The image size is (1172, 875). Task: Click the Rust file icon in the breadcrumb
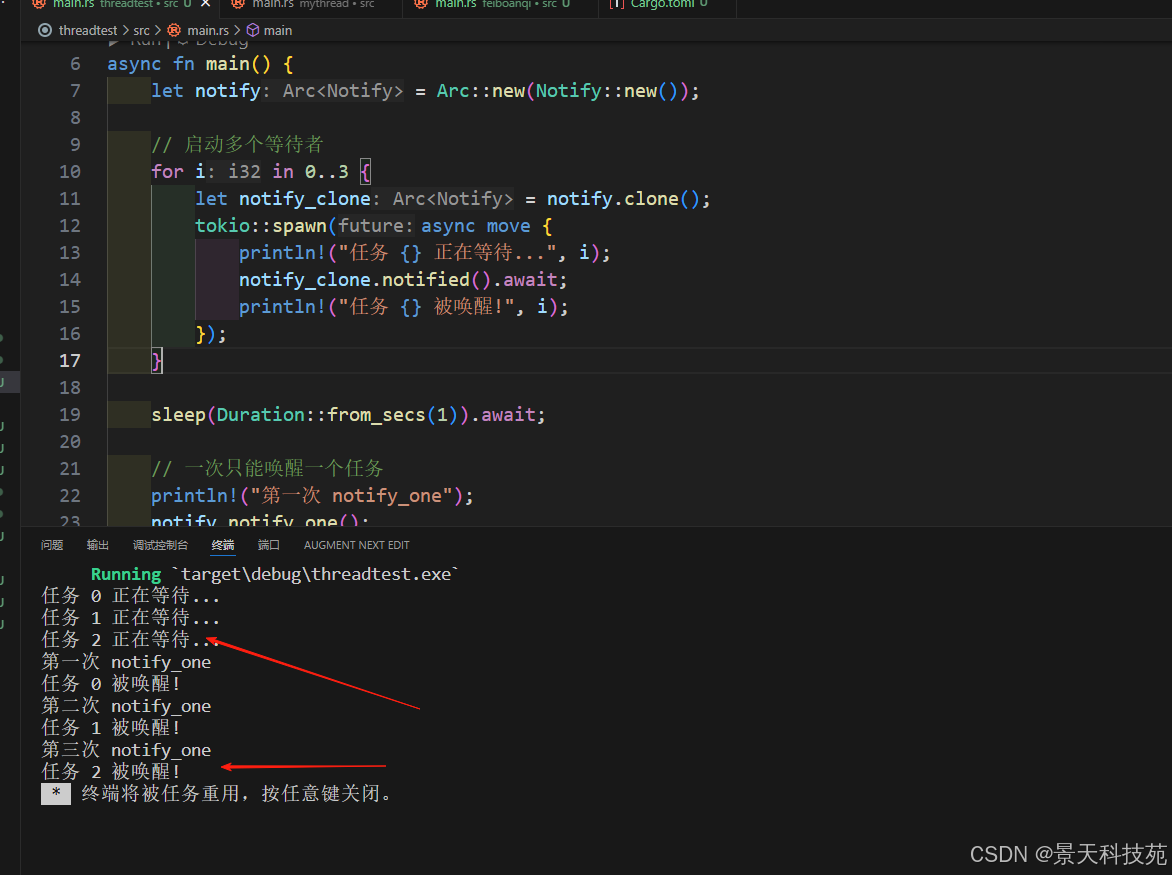coord(174,31)
